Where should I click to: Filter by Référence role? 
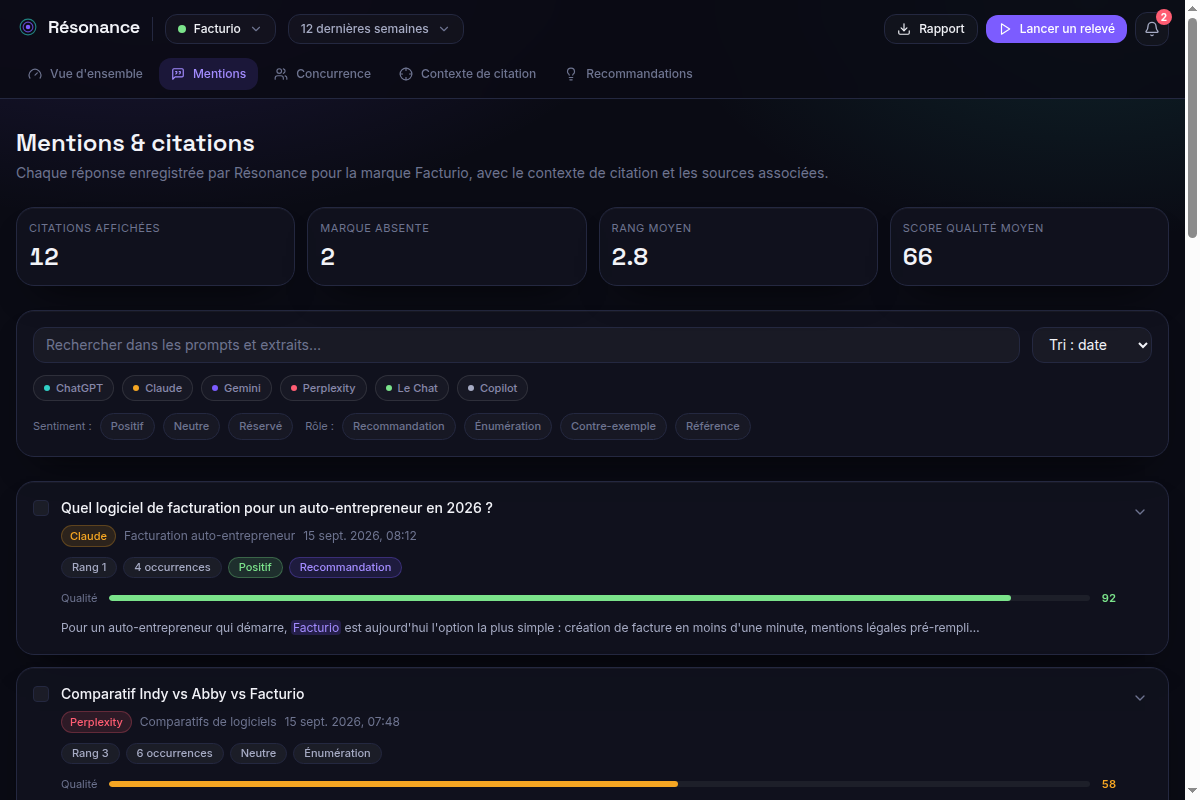[713, 426]
